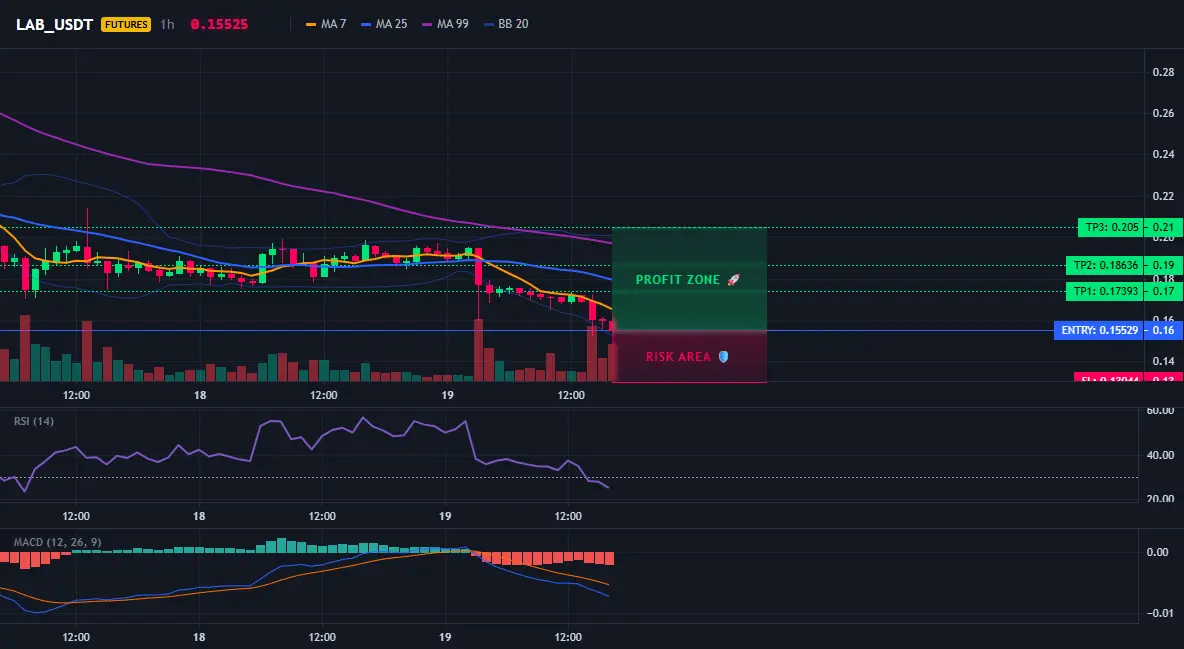Click the 0.28 price axis value
Image resolution: width=1184 pixels, height=649 pixels.
(x=1164, y=73)
